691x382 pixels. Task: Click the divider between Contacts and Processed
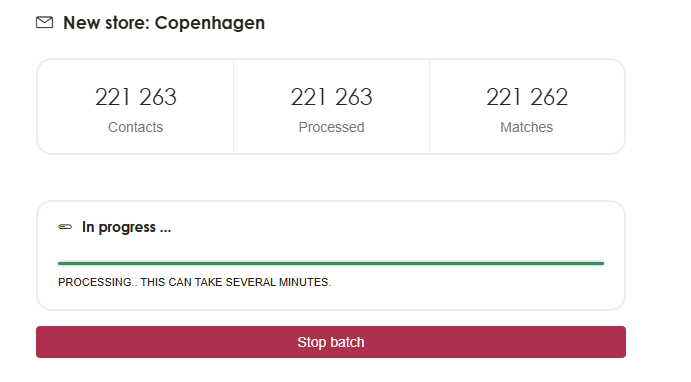click(x=234, y=107)
